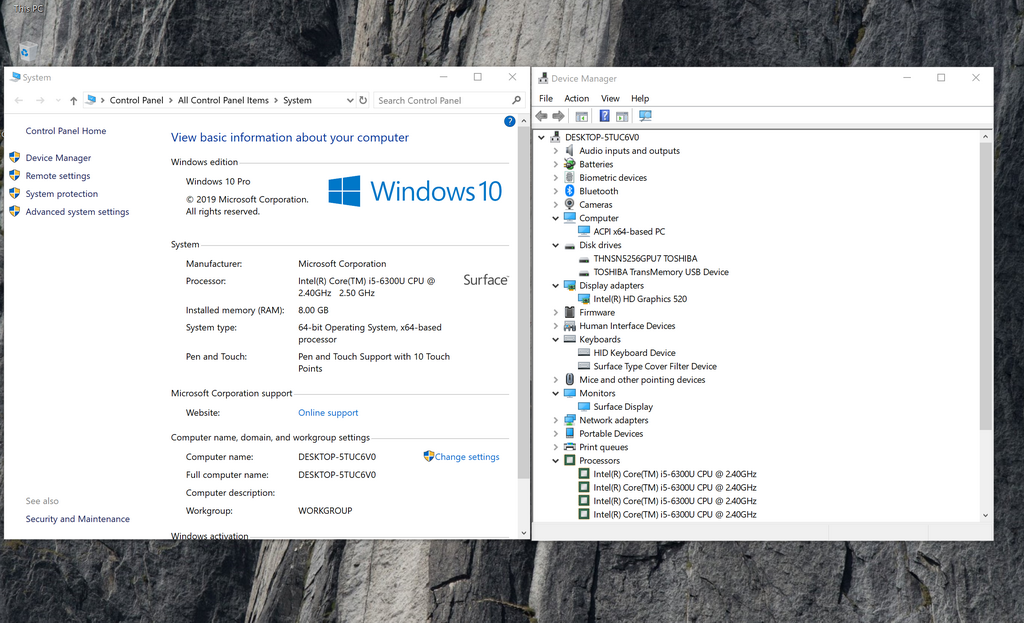Open Security and Maintenance link
1024x623 pixels.
pos(77,519)
